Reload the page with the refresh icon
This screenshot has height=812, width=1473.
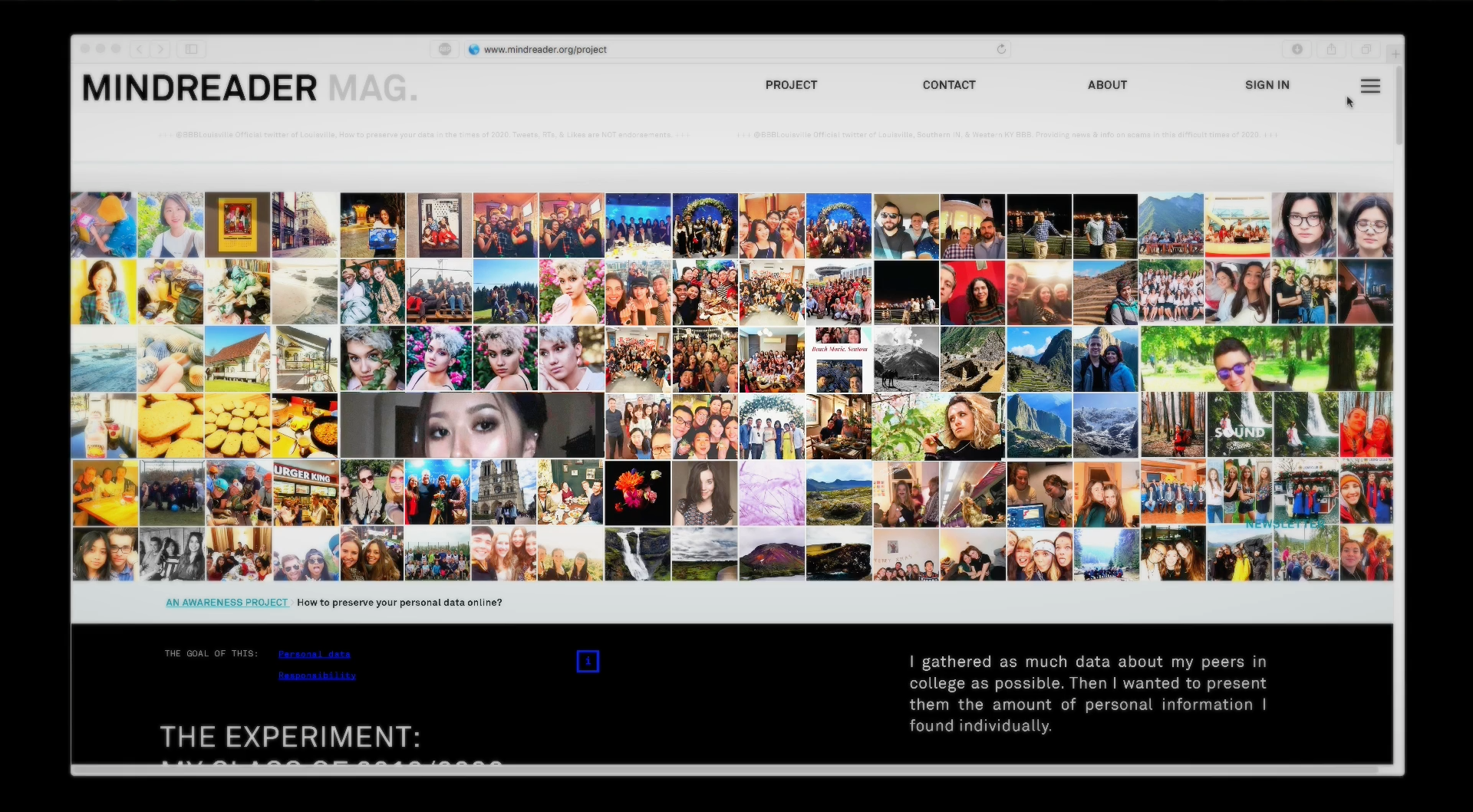pos(1001,49)
